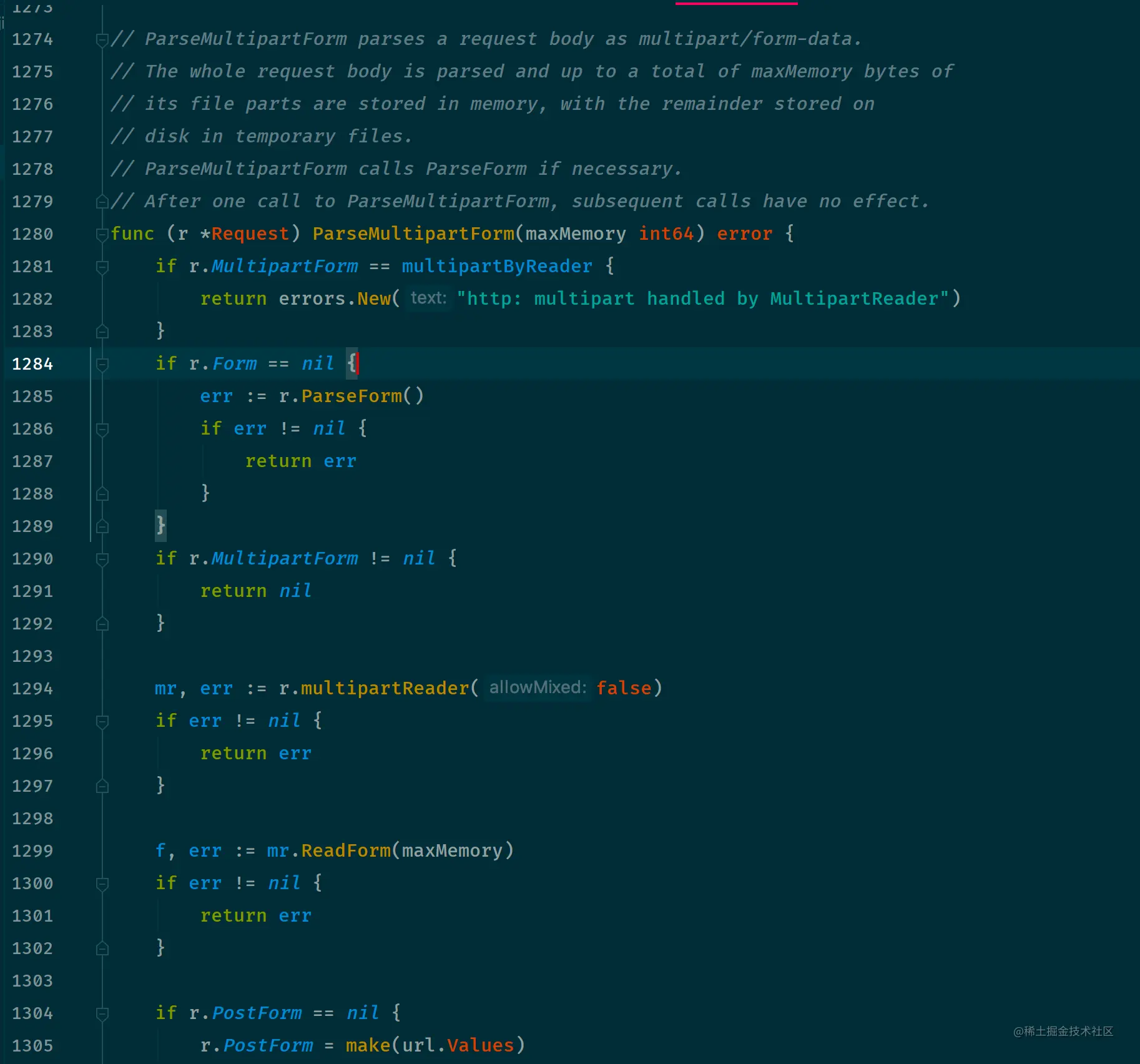Viewport: 1140px width, 1064px height.
Task: Click line number 1294 in gutter
Action: [x=32, y=689]
